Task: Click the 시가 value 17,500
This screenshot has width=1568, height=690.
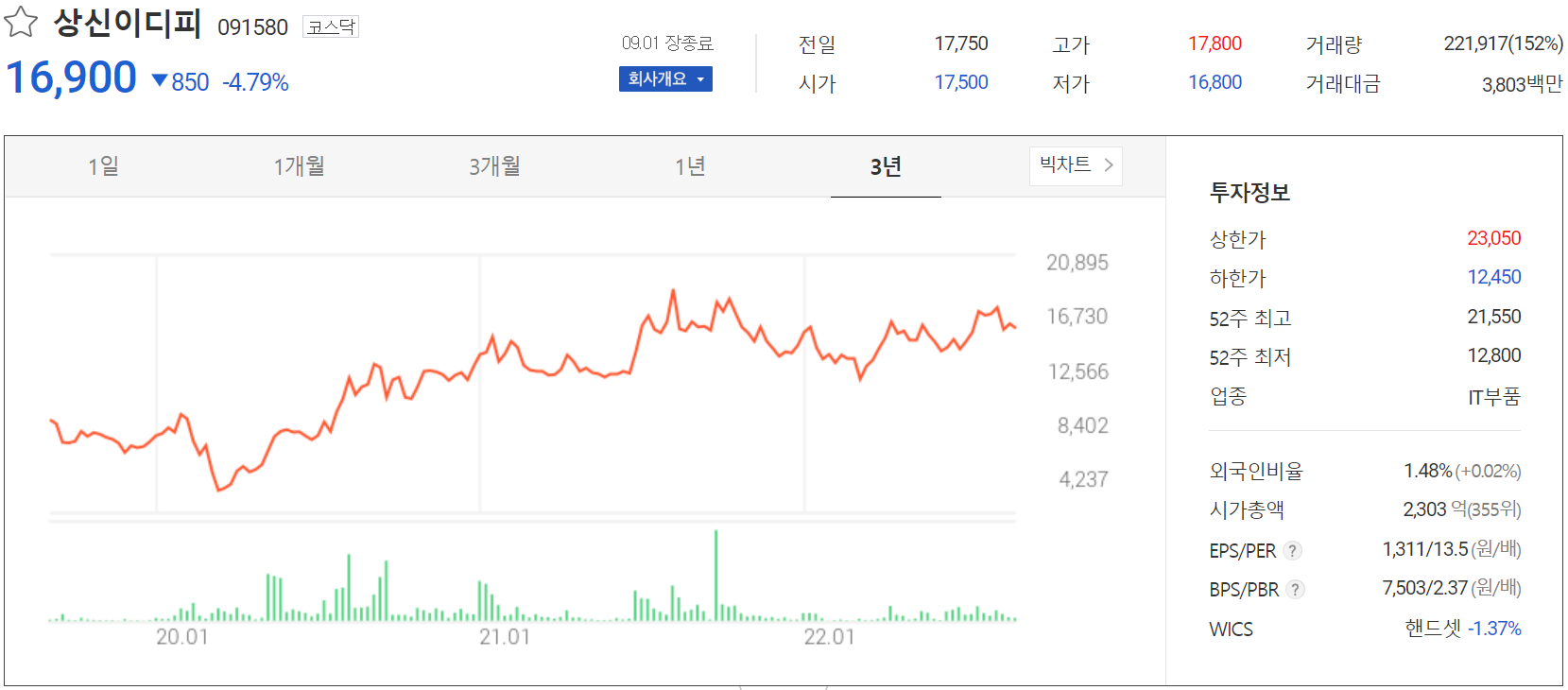Action: (x=961, y=82)
